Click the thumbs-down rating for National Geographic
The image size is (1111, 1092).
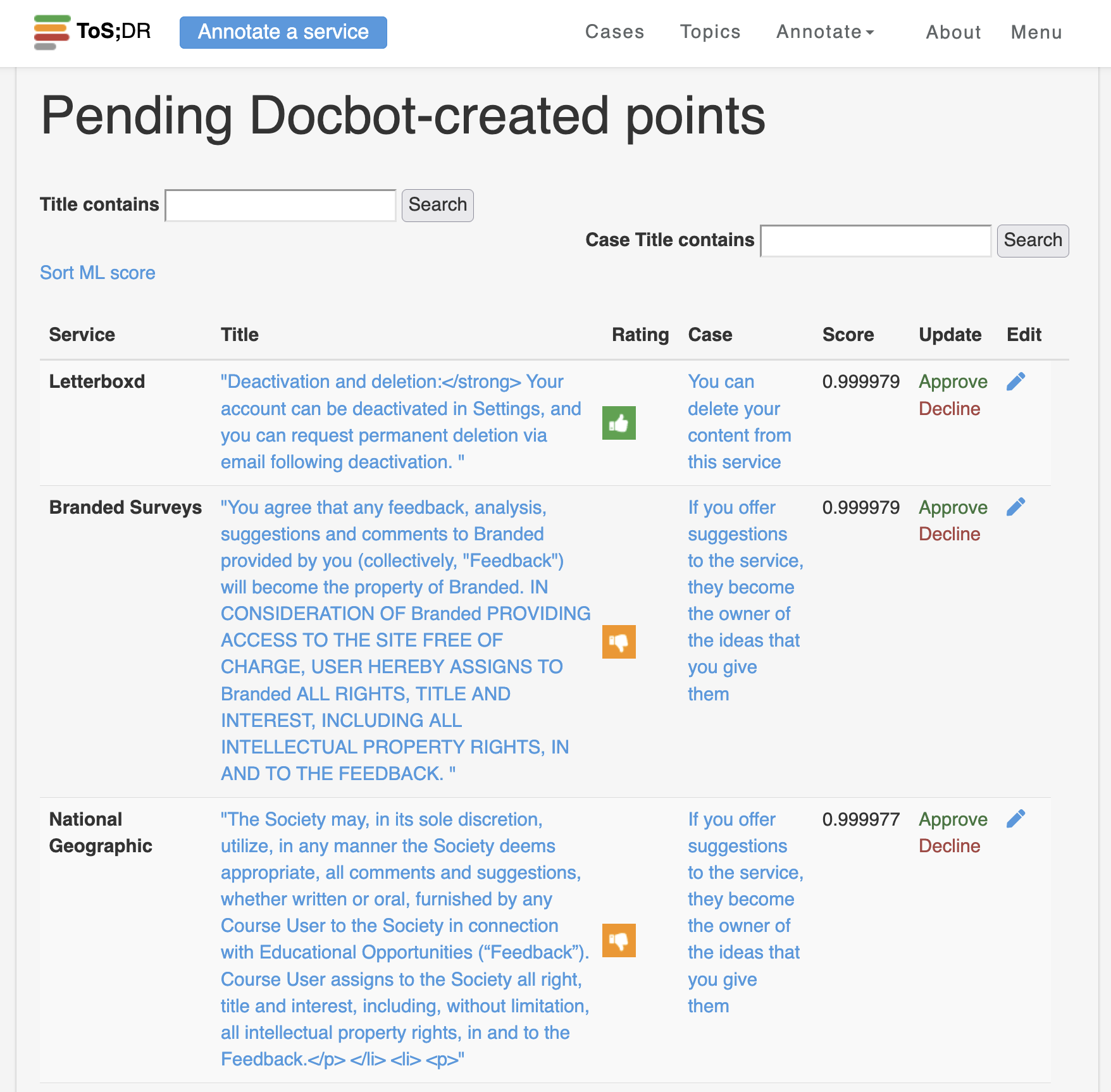pyautogui.click(x=619, y=940)
